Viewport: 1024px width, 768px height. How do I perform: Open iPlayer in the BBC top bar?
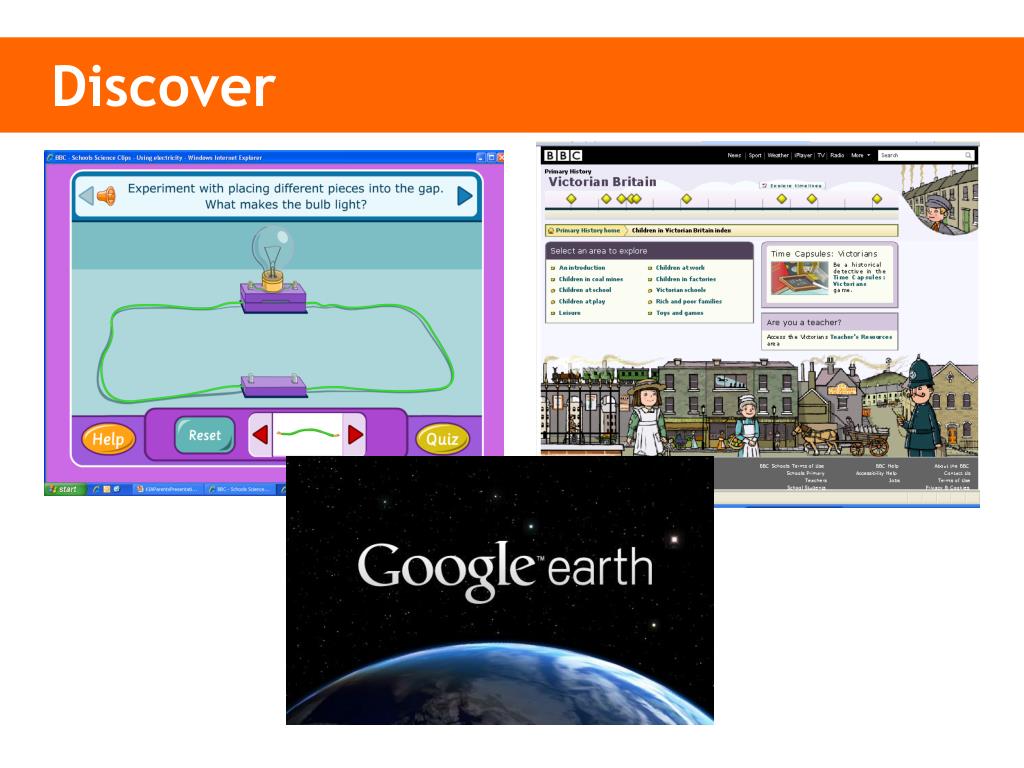pyautogui.click(x=803, y=155)
